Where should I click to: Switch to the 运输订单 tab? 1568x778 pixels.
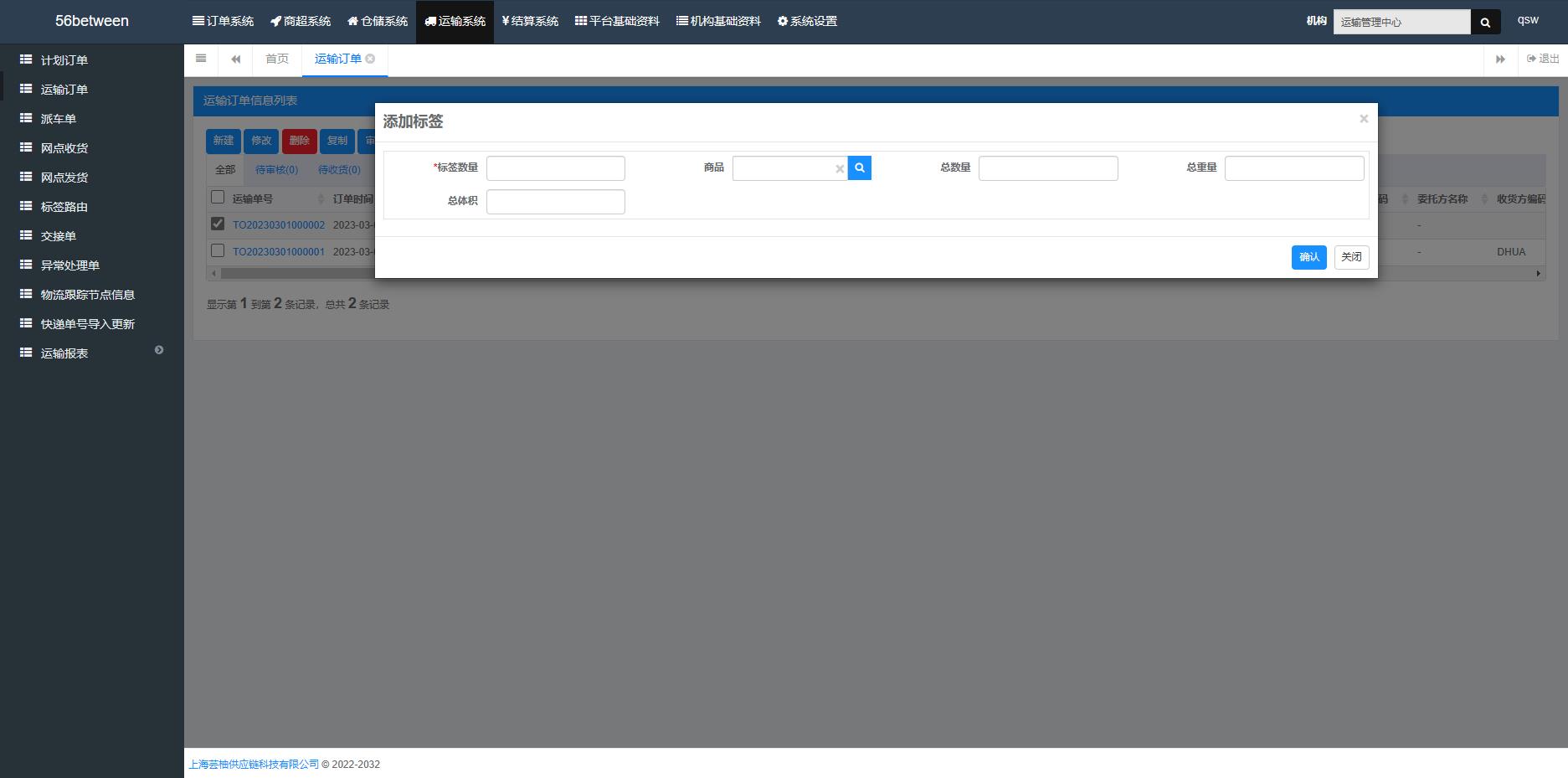coord(338,59)
